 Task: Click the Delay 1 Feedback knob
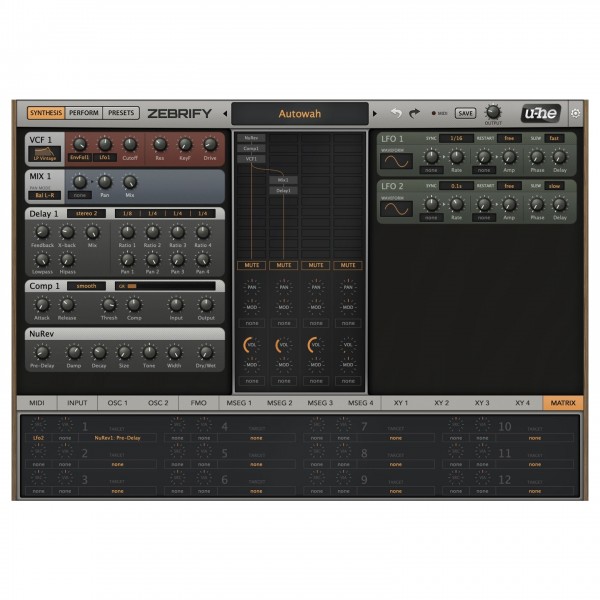tap(42, 232)
